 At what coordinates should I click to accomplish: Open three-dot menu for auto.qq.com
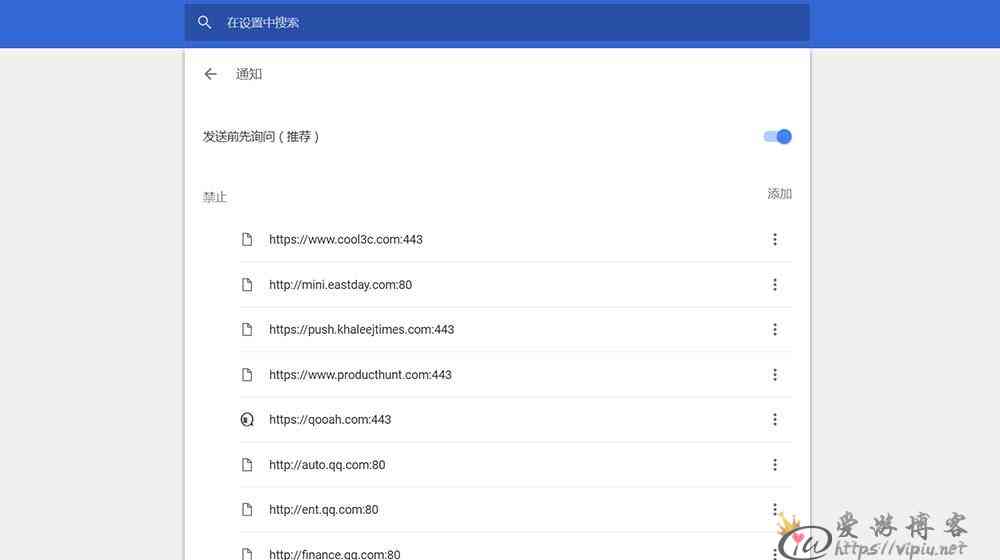pos(775,464)
